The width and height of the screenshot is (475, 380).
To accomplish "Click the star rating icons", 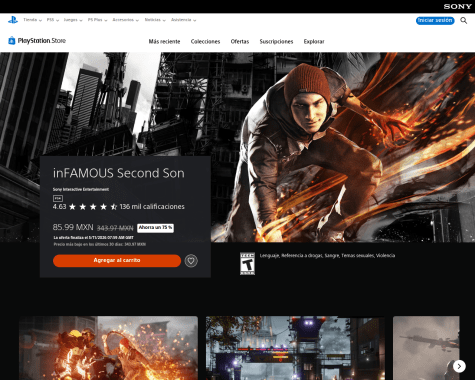I will [x=93, y=207].
